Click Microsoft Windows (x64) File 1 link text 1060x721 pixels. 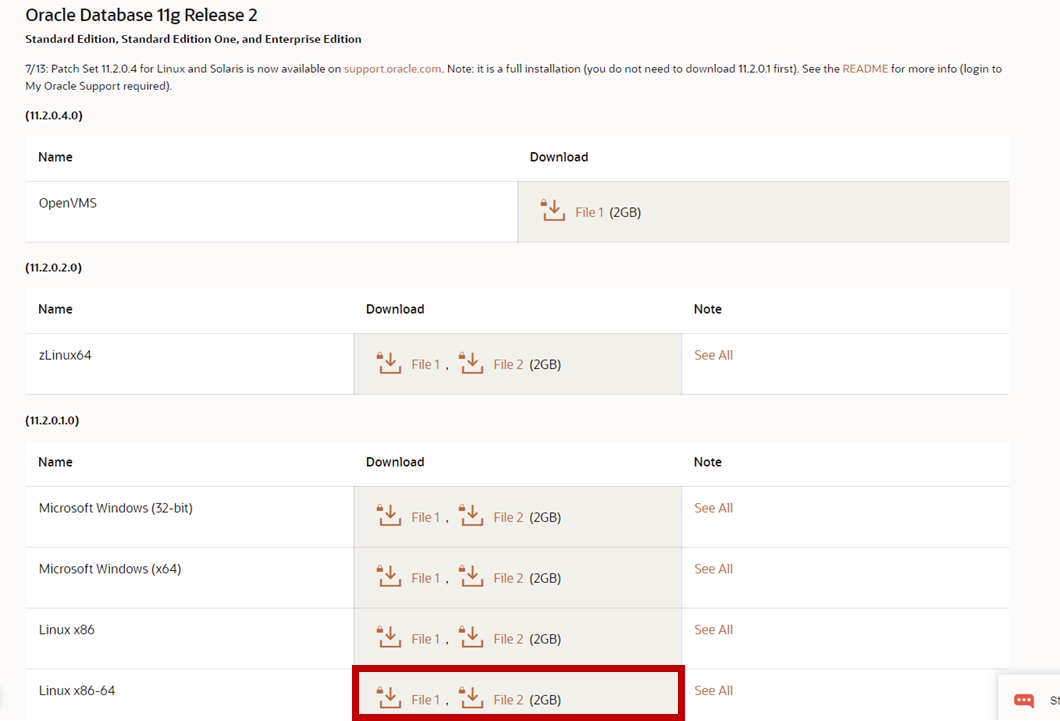[425, 578]
